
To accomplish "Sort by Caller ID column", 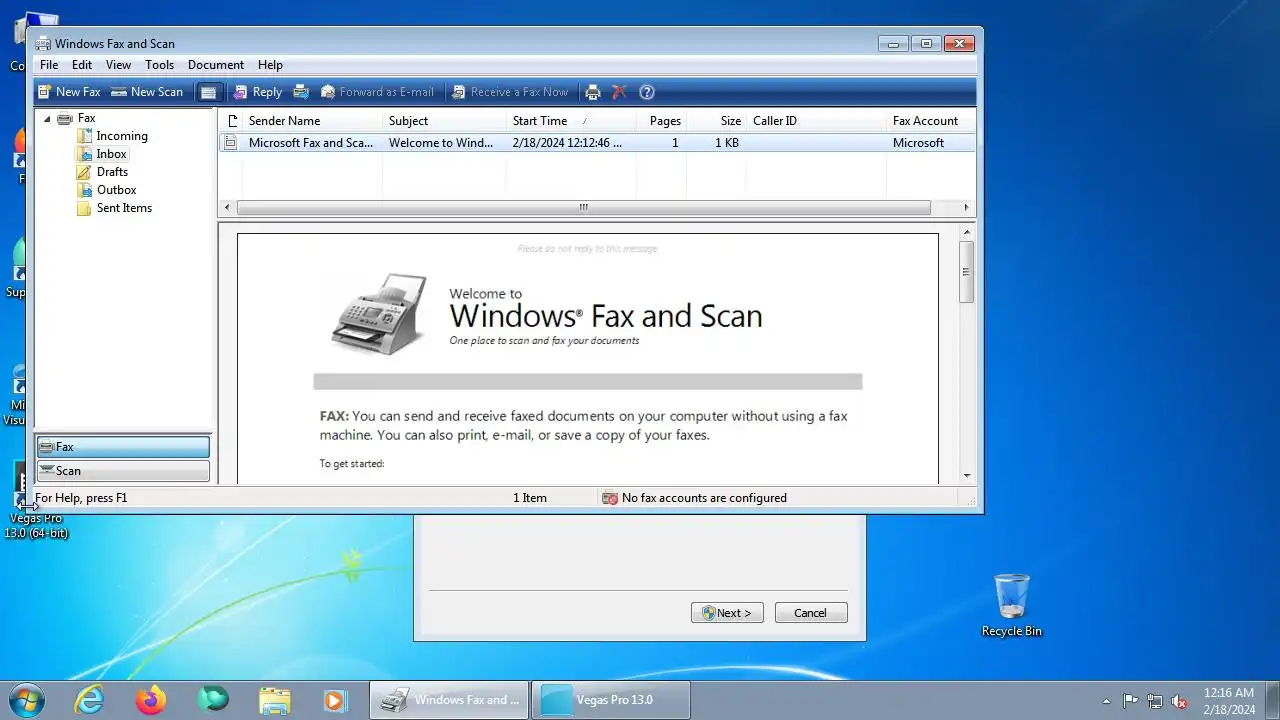I will (816, 121).
